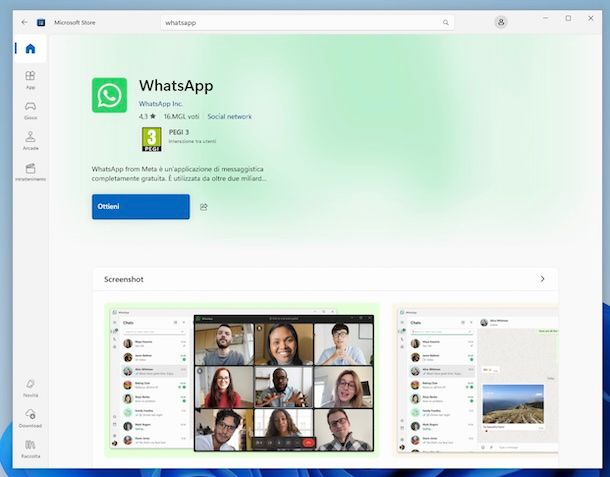Share the WhatsApp app page

pos(203,207)
